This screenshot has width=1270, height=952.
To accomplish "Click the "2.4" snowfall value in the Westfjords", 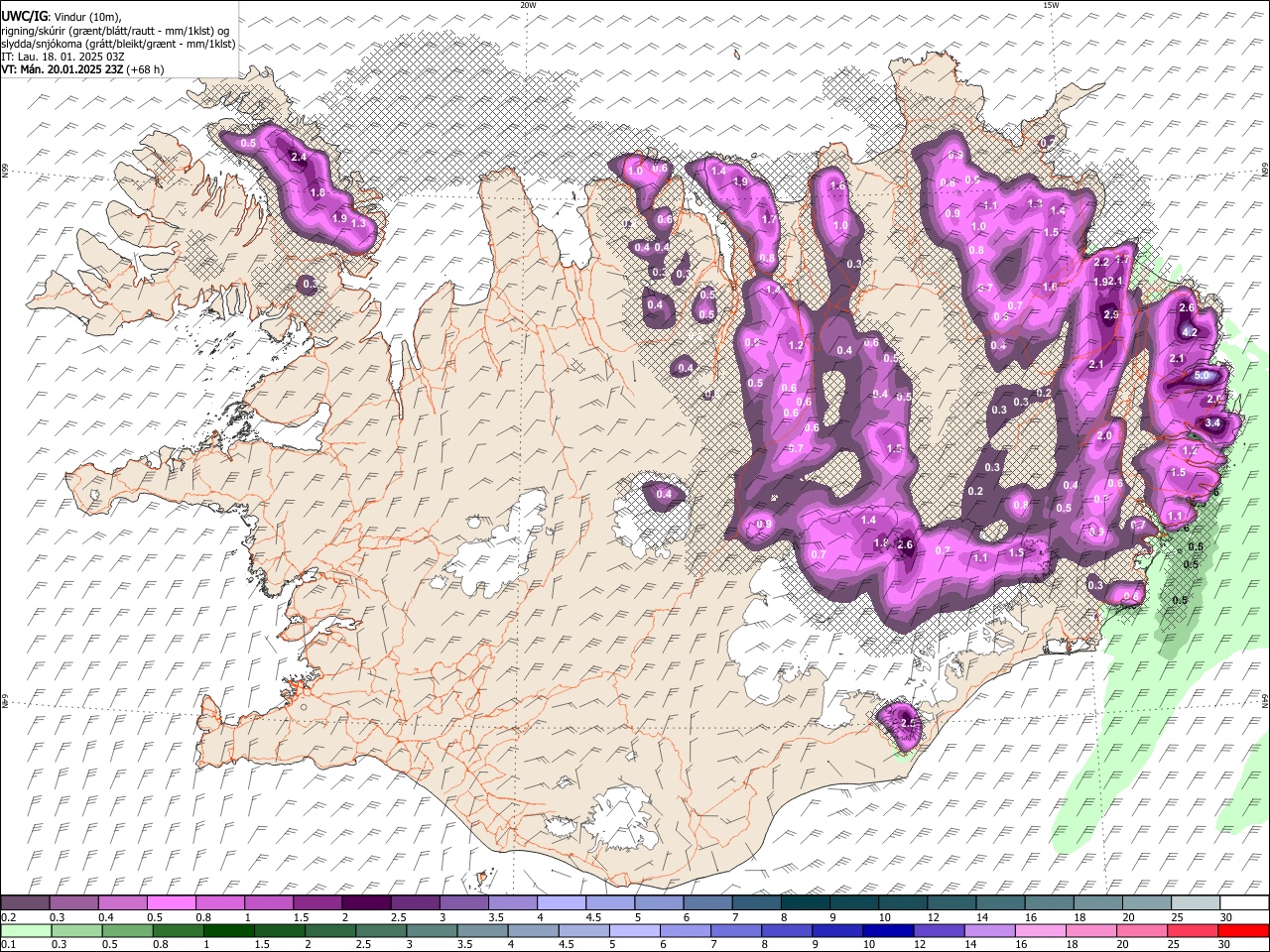I will tap(299, 157).
